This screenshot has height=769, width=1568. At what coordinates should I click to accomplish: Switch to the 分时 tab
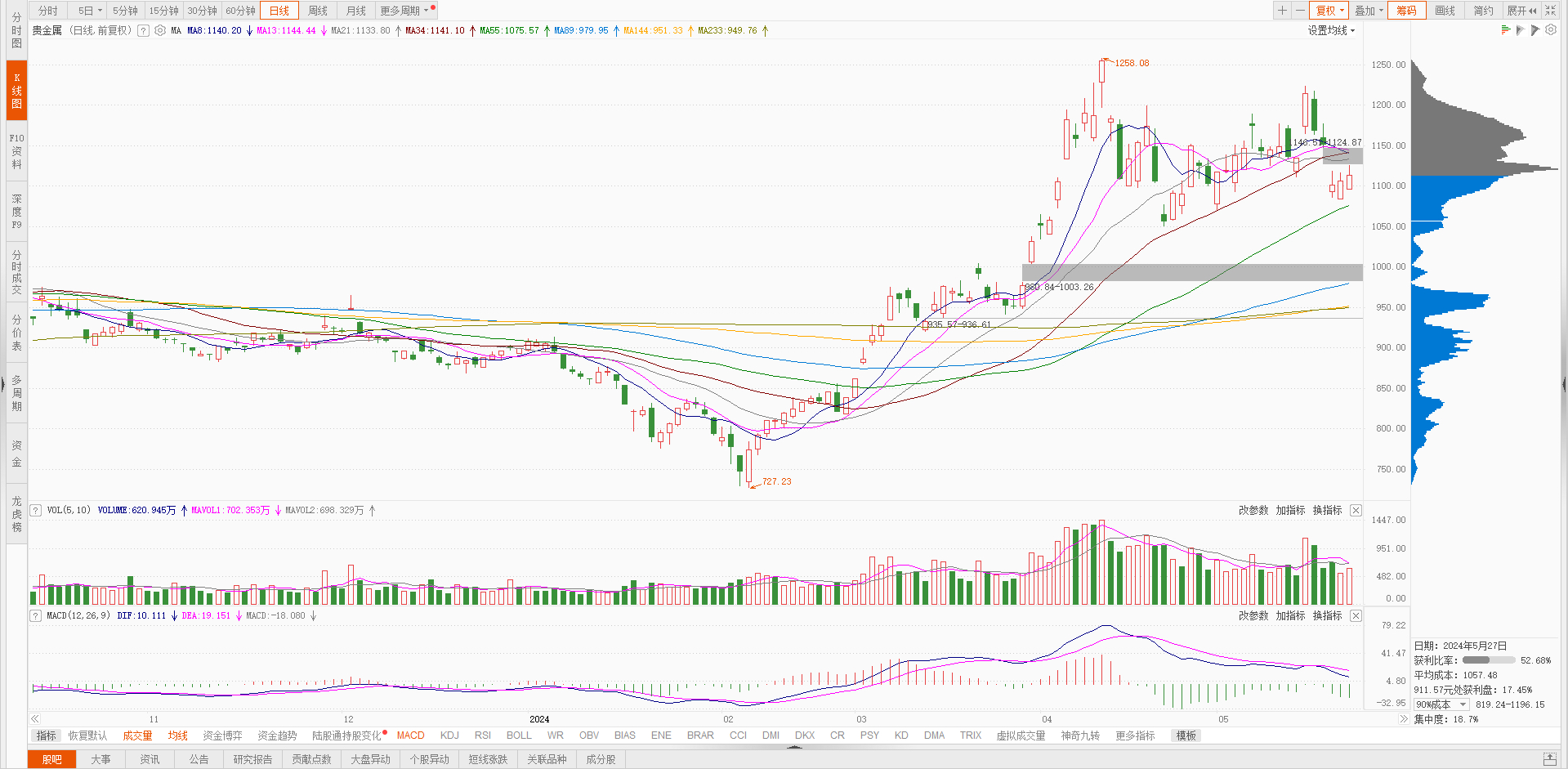(48, 11)
